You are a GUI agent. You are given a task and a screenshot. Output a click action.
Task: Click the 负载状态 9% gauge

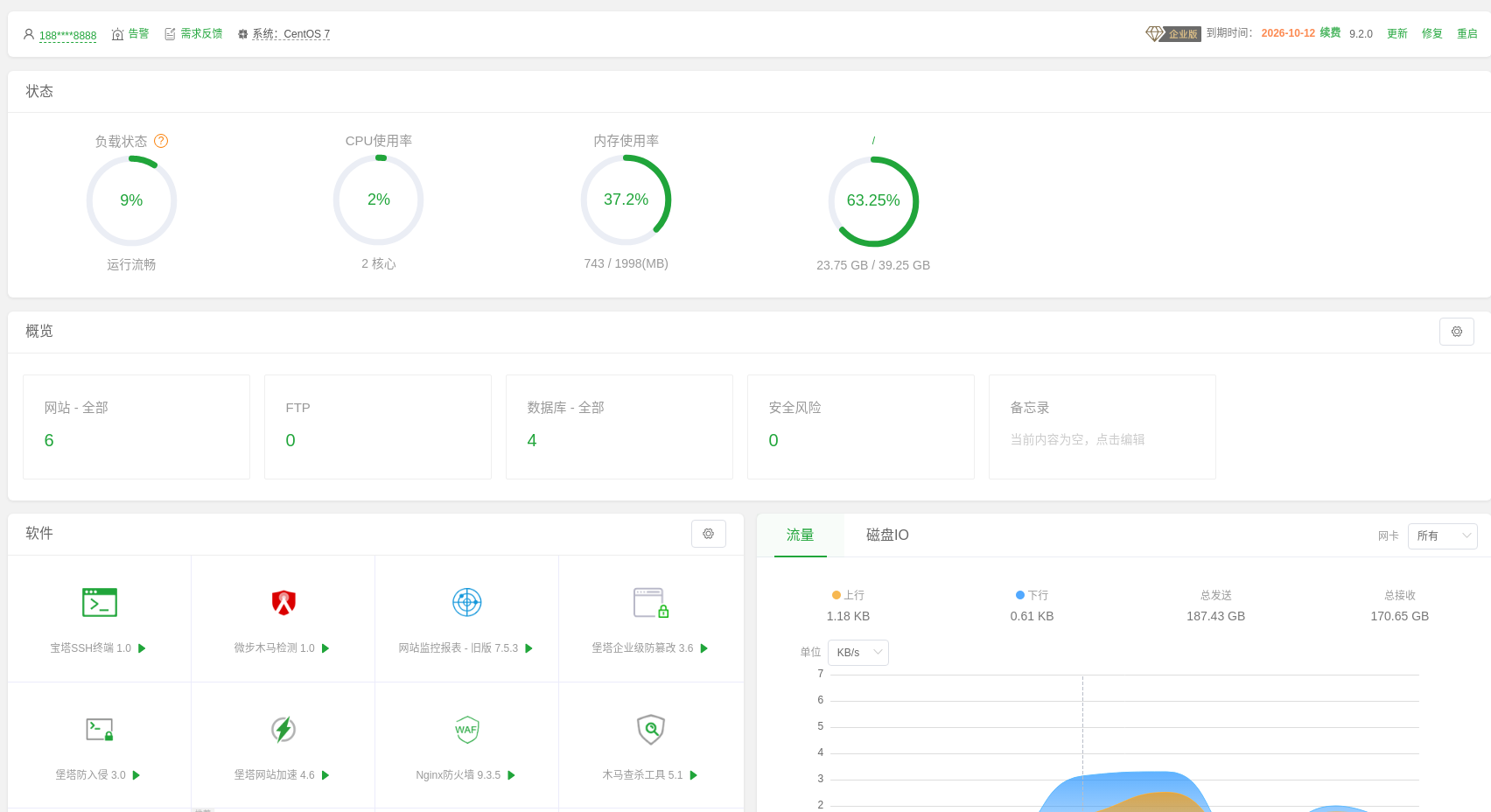(131, 200)
